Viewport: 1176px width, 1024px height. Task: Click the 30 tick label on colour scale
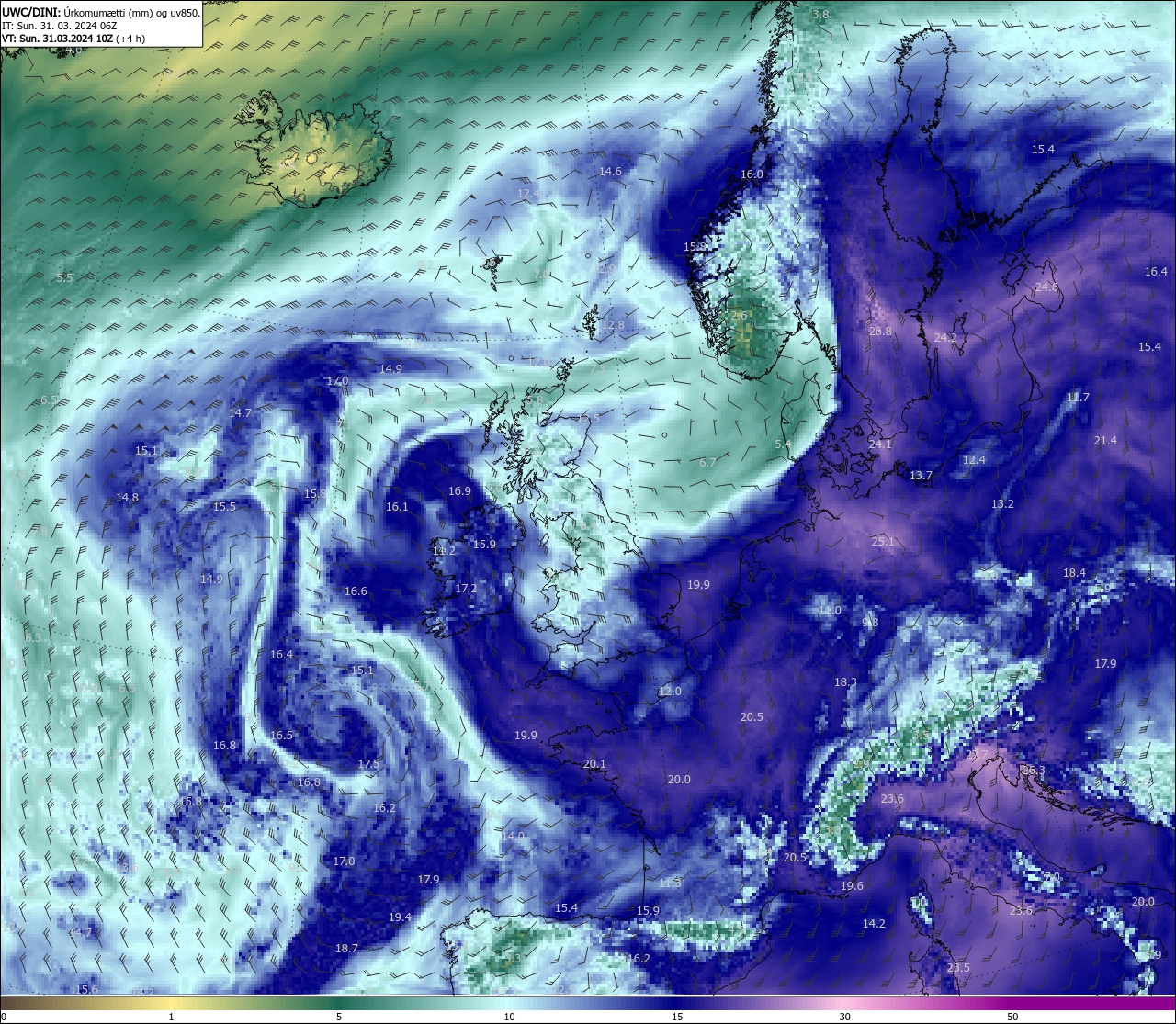844,1017
